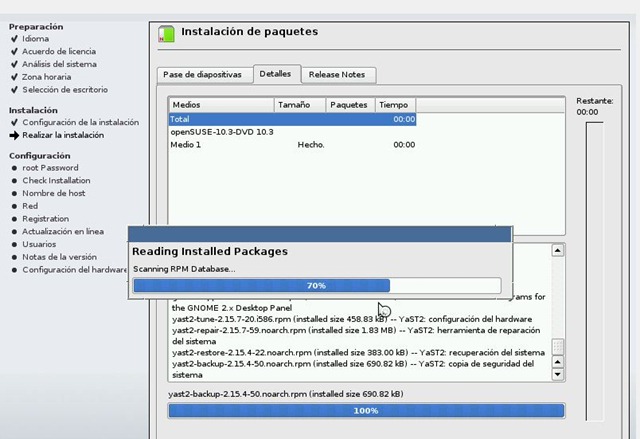The width and height of the screenshot is (640, 439).
Task: Click the Análisis del sistema step label
Action: (x=60, y=64)
